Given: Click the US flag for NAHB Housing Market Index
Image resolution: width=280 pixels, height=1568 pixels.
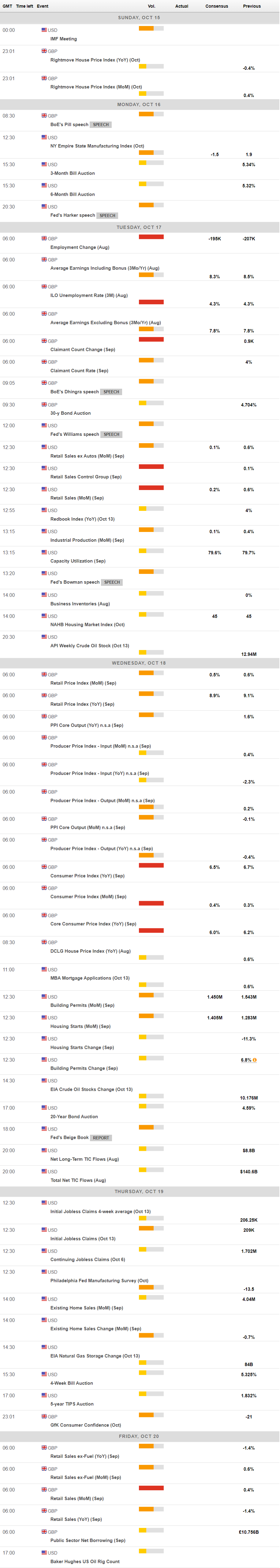Looking at the screenshot, I should click(44, 616).
